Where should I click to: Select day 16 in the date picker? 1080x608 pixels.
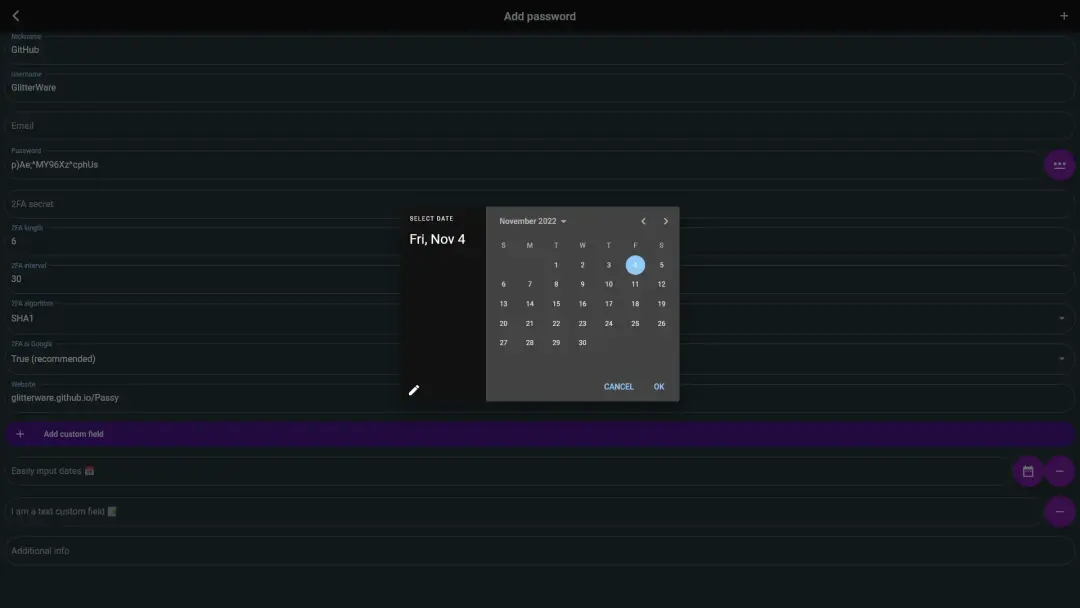click(x=582, y=304)
